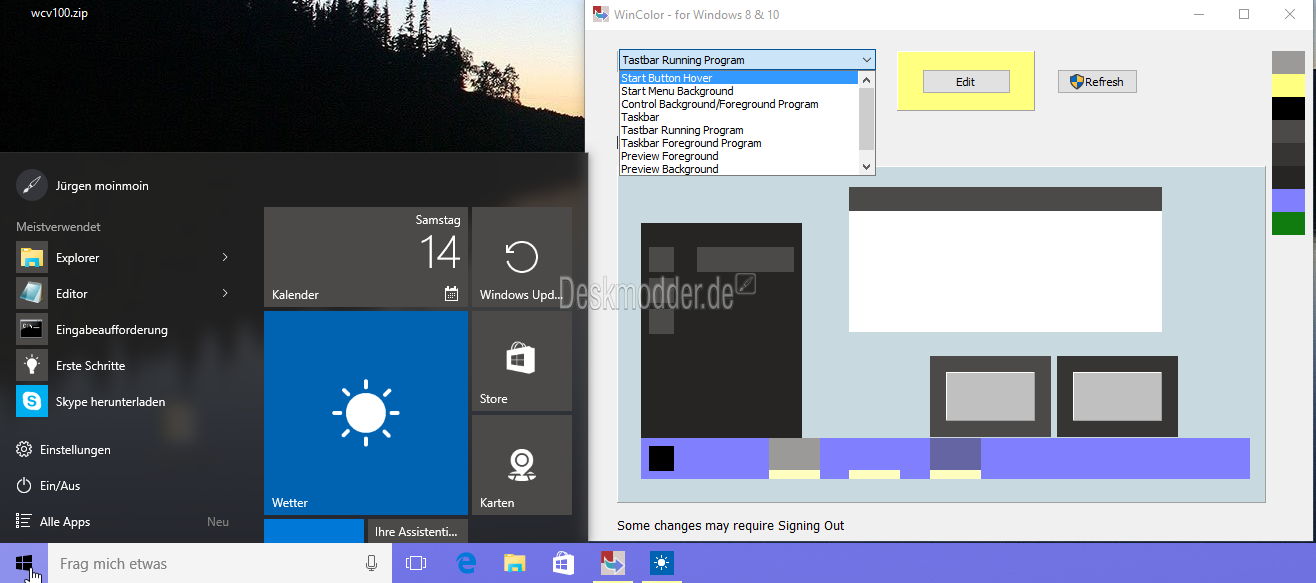1316x583 pixels.
Task: Open the Windows Start button
Action: [24, 564]
